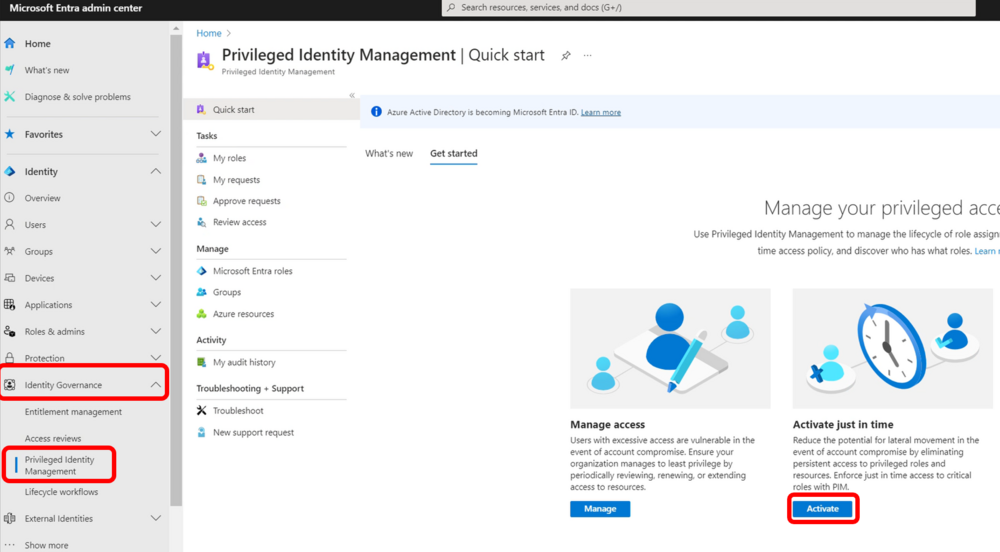This screenshot has width=1000, height=552.
Task: Click the search resources input field
Action: coord(709,8)
